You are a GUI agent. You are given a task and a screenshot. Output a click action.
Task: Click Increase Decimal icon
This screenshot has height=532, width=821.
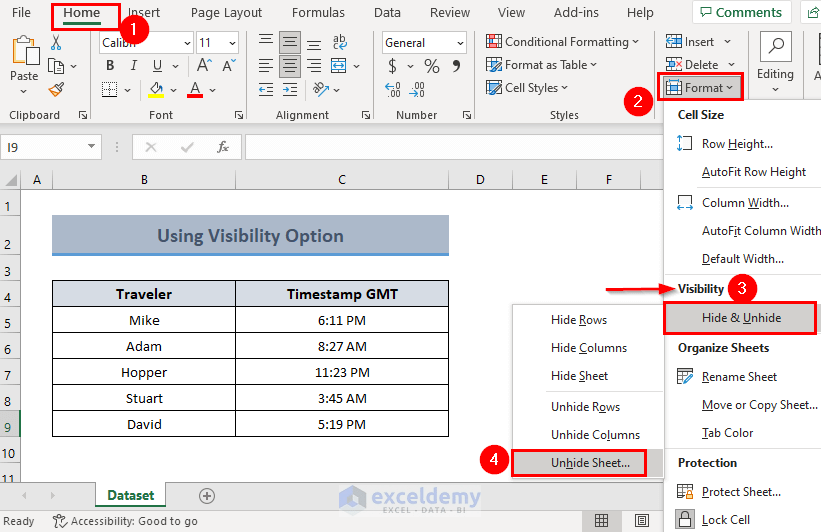pyautogui.click(x=393, y=90)
